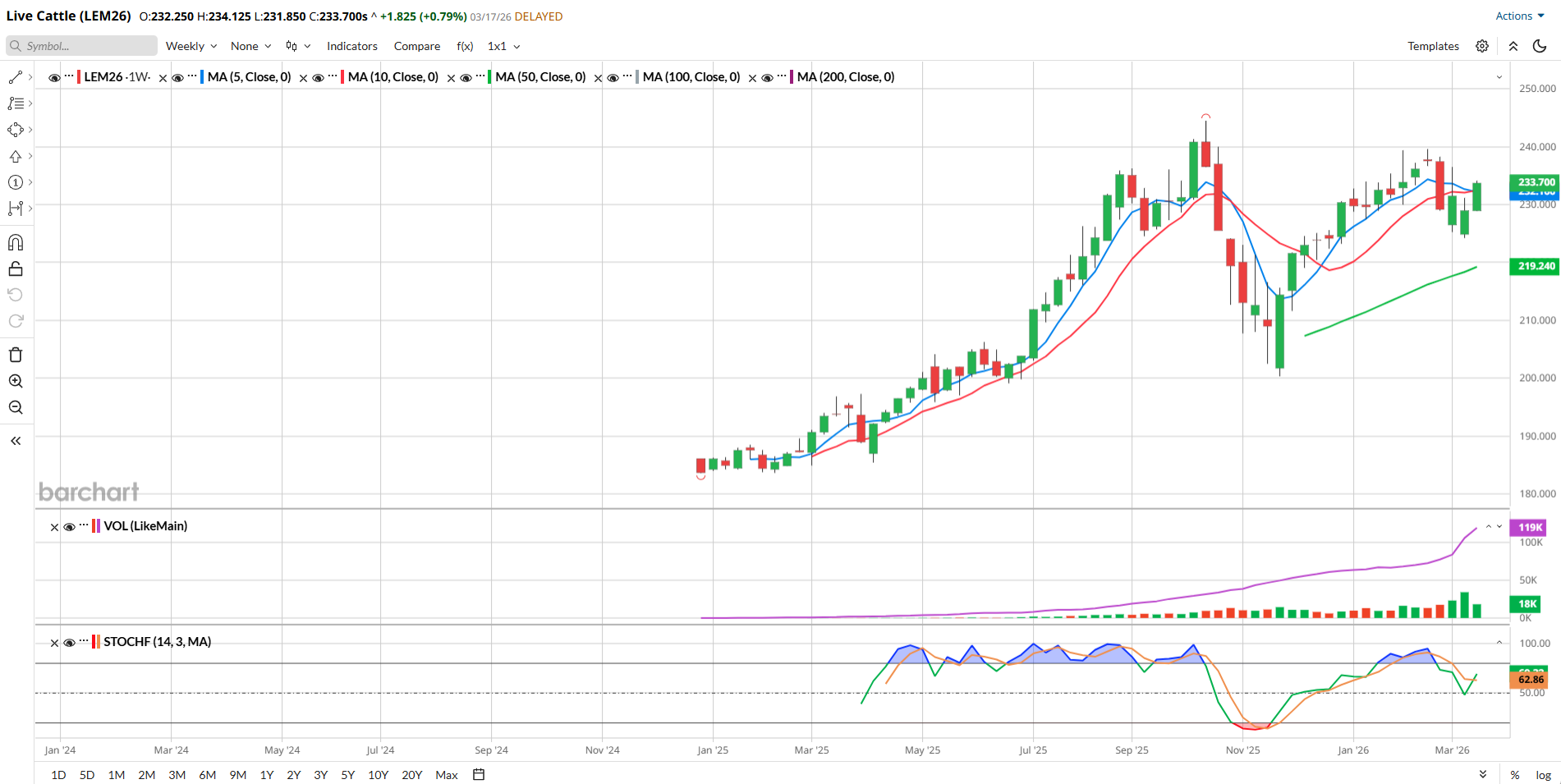Open the date range calendar icon
Screen dimensions: 1561x784
479,774
